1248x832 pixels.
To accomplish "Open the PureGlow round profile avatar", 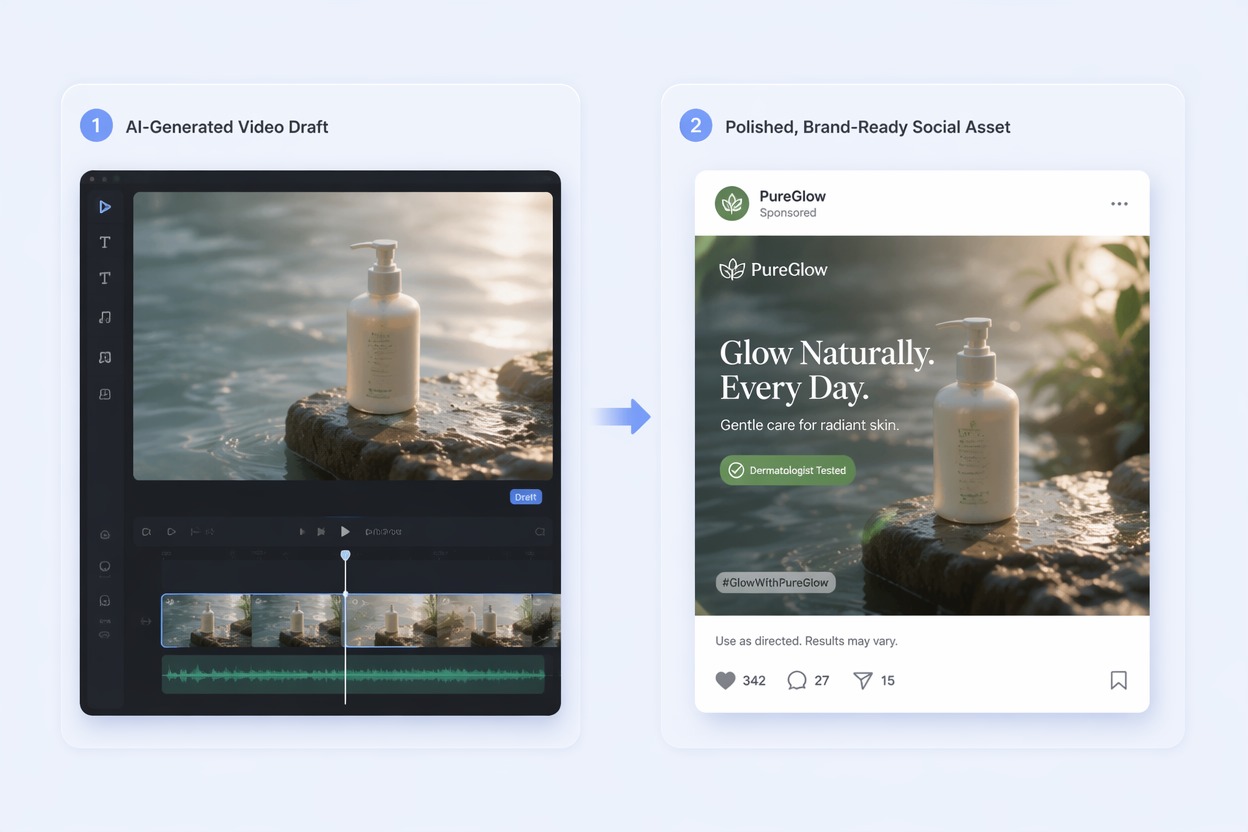I will tap(732, 203).
